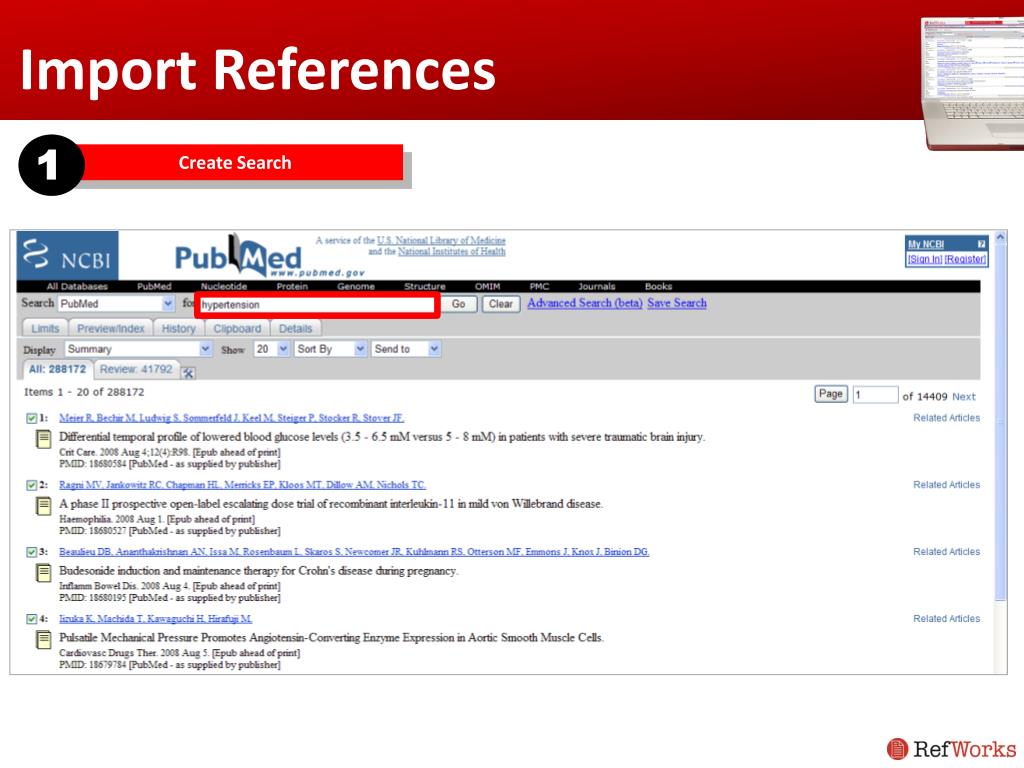
Task: Open authors link Ragni MV, Jankowitz RC
Action: click(x=242, y=485)
